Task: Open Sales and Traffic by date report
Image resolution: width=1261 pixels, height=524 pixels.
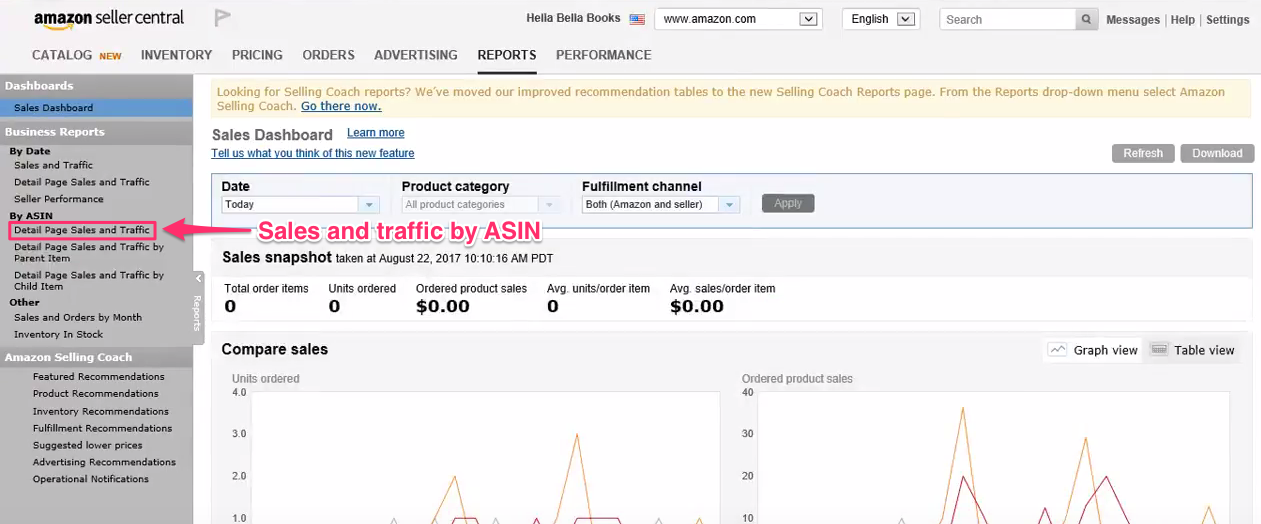Action: (53, 165)
